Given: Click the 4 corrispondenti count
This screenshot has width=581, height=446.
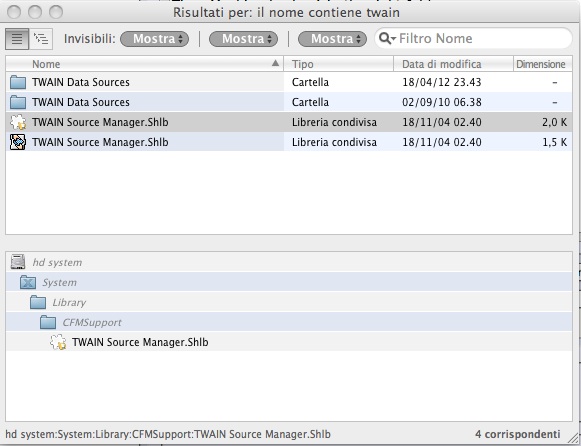Looking at the screenshot, I should pyautogui.click(x=518, y=434).
